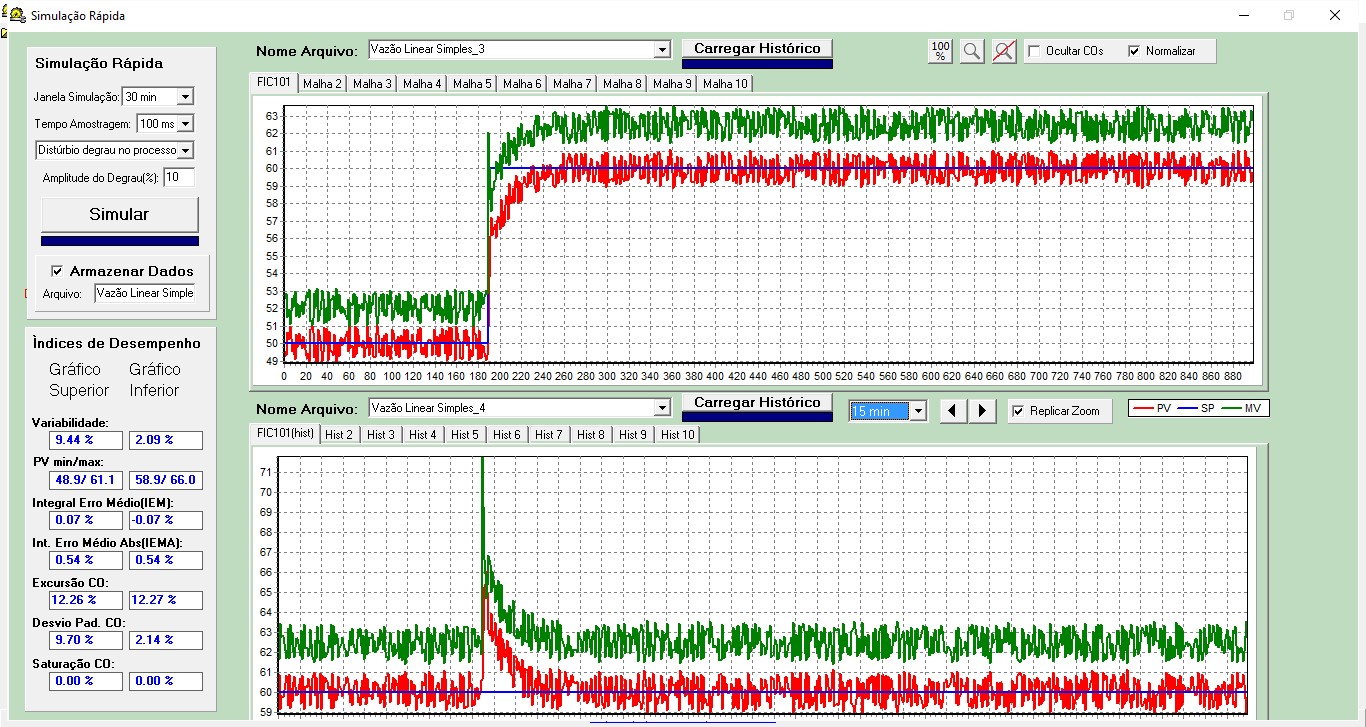Click the IEM -0.07 % value
The height and width of the screenshot is (727, 1366).
[x=166, y=520]
